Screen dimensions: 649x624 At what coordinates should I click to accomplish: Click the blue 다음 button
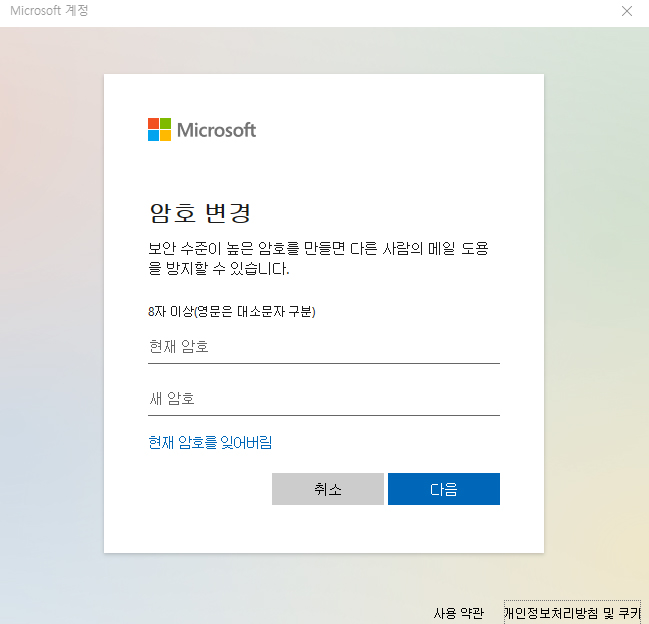click(444, 489)
